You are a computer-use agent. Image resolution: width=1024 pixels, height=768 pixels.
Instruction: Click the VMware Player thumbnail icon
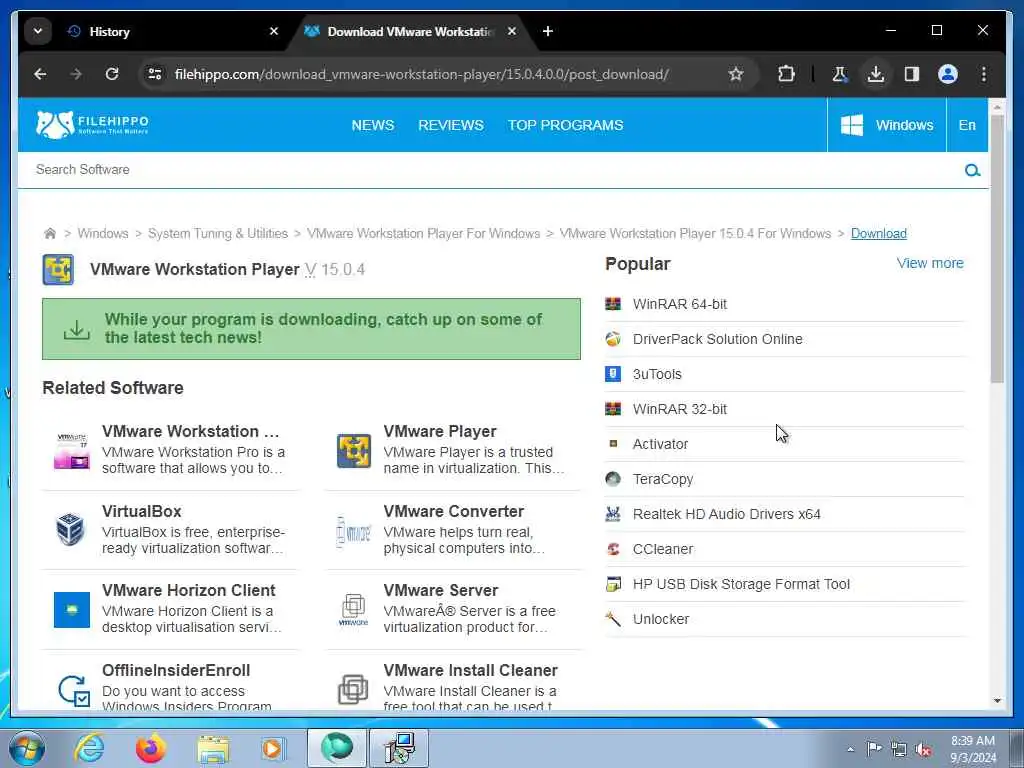pos(353,451)
